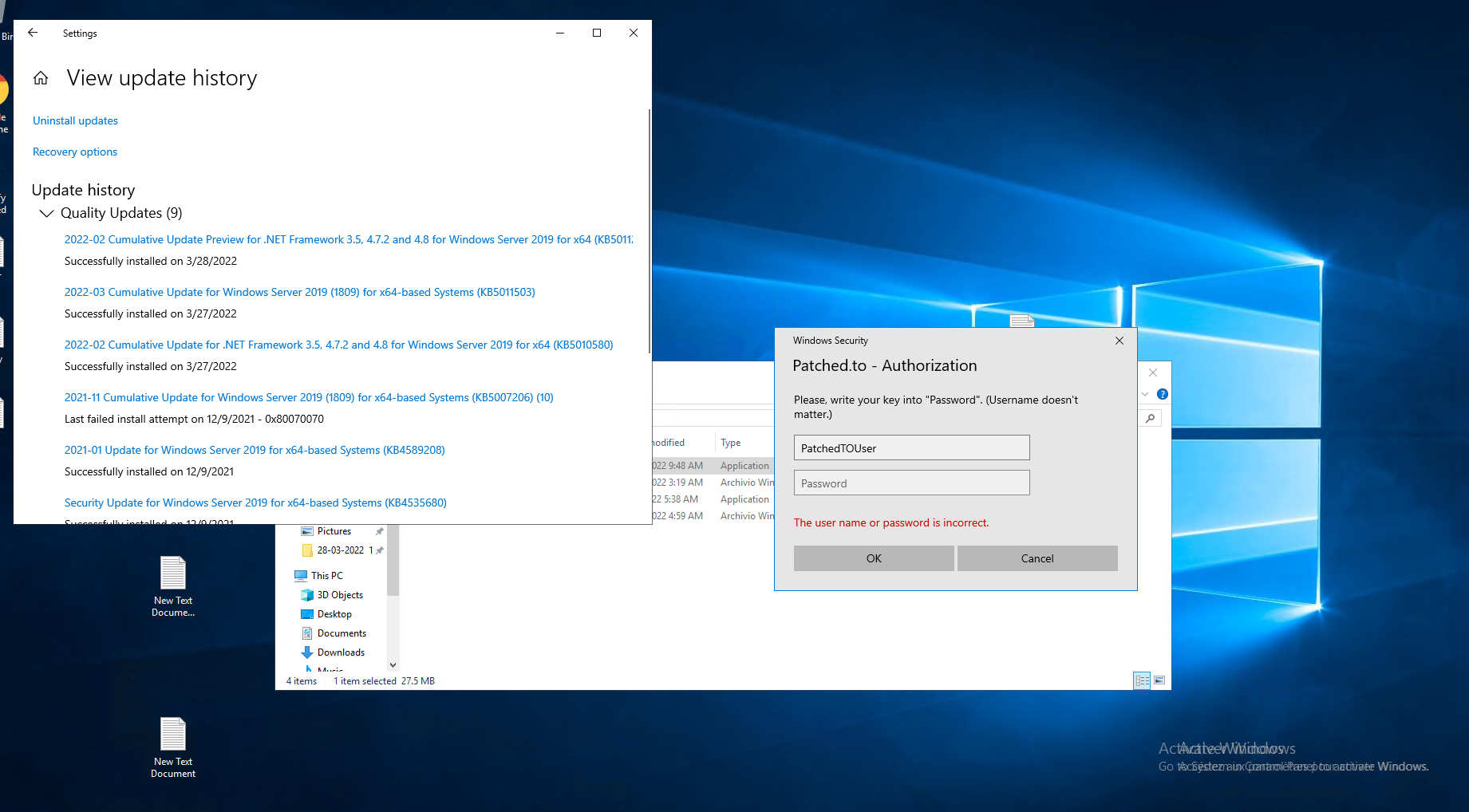Click the Update history heading
The image size is (1469, 812).
coord(84,190)
